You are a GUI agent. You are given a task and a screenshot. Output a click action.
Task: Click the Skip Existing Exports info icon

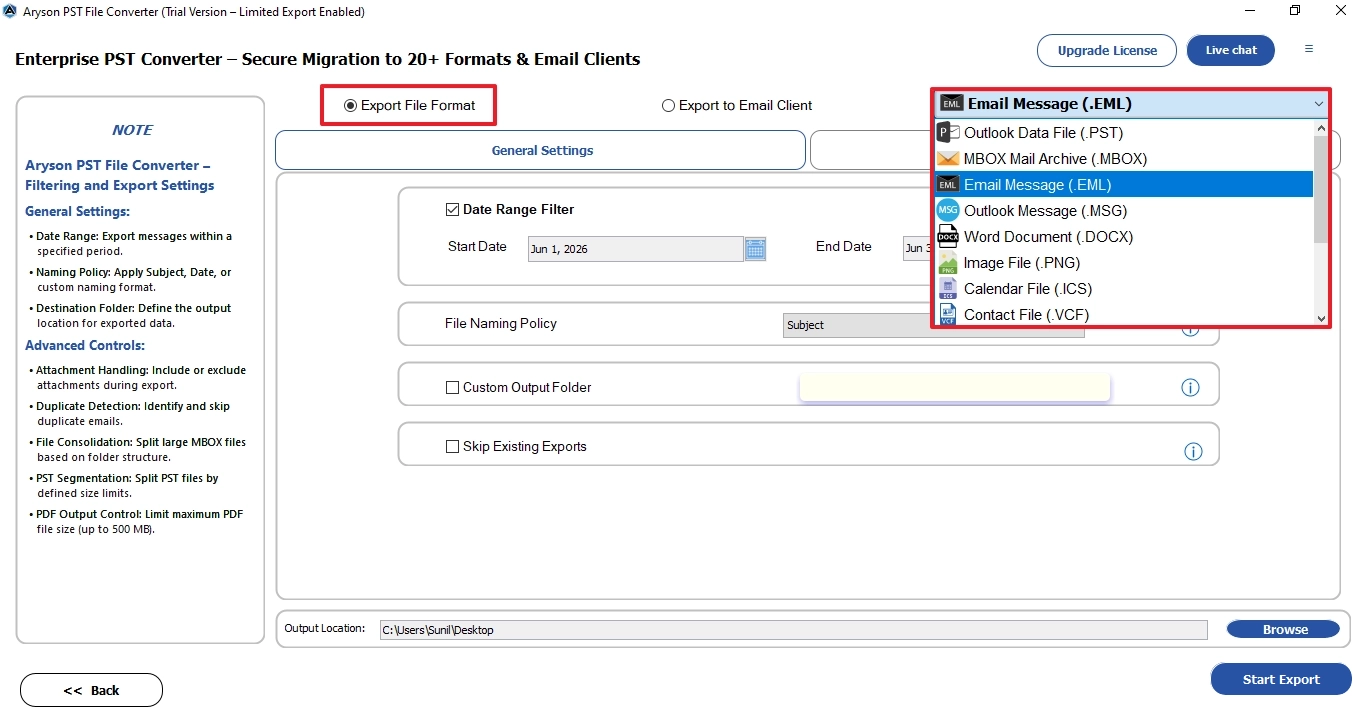(1193, 452)
